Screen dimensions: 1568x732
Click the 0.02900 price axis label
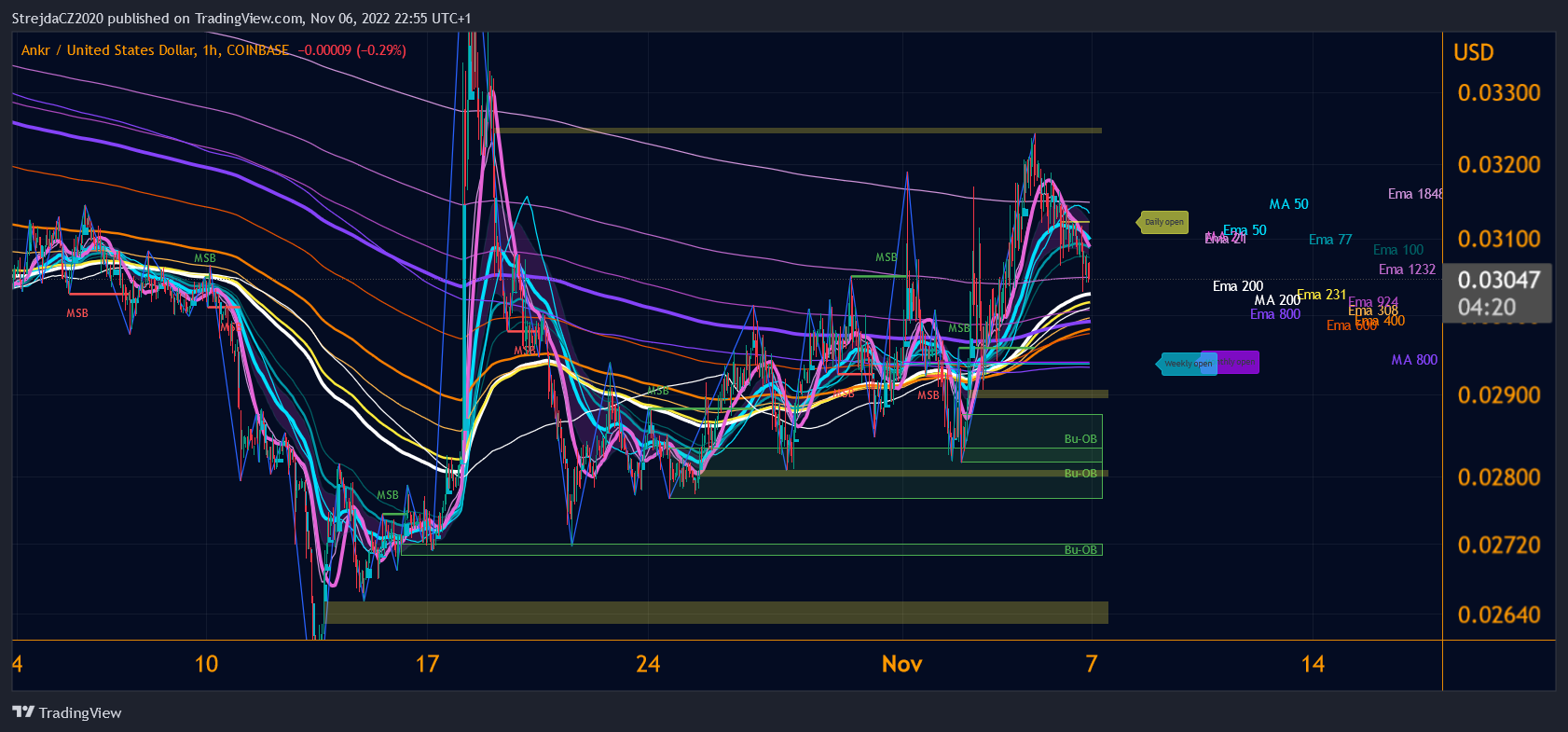point(1499,394)
